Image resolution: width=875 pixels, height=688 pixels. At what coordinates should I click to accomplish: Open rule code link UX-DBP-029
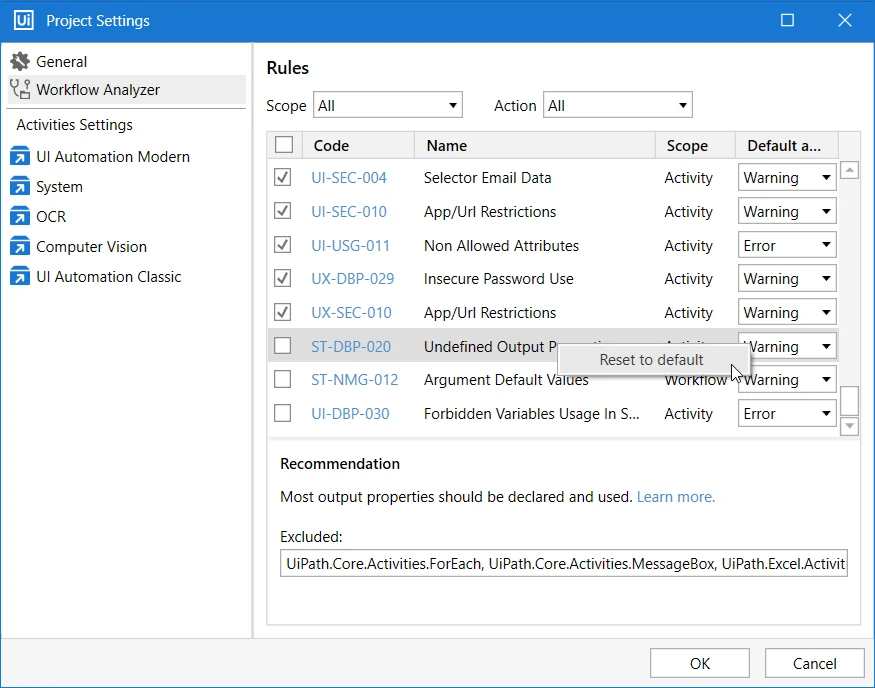click(x=353, y=278)
